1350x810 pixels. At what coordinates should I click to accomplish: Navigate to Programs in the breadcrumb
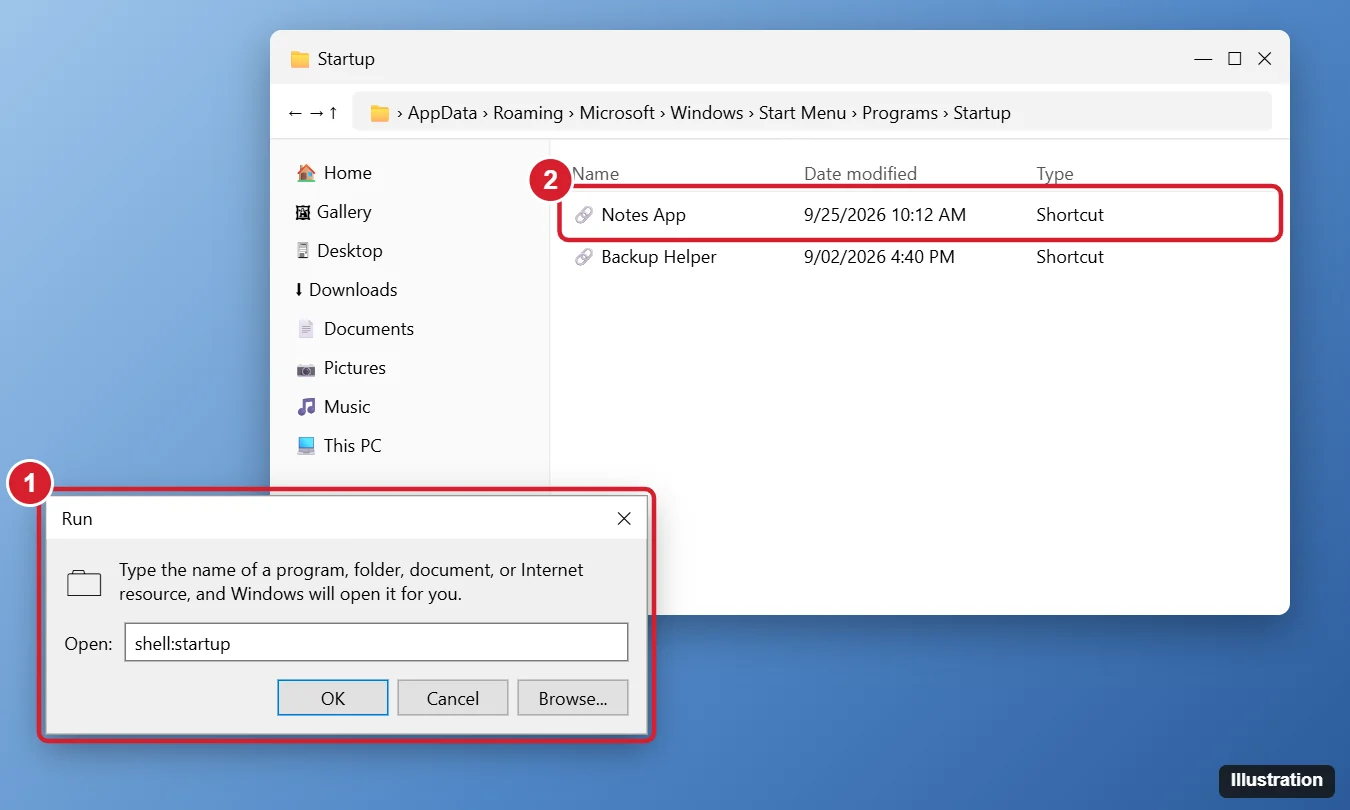point(900,113)
